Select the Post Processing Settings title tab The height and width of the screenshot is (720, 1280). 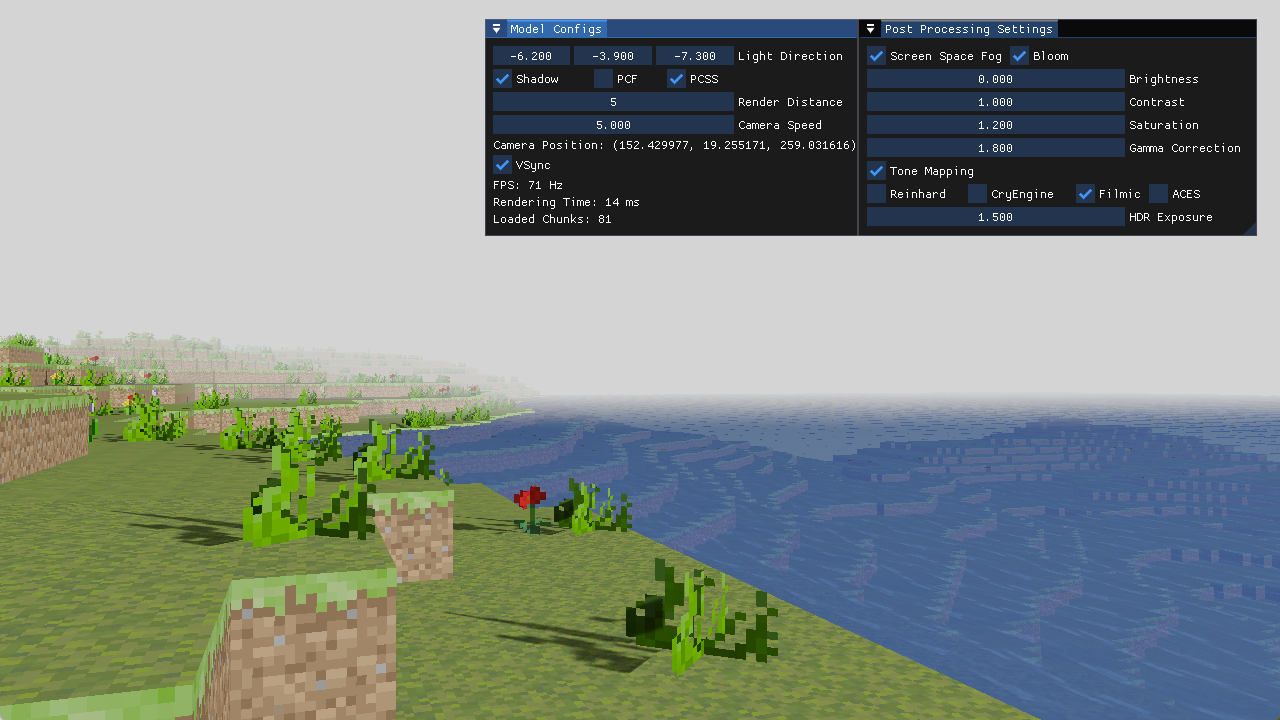(x=969, y=29)
